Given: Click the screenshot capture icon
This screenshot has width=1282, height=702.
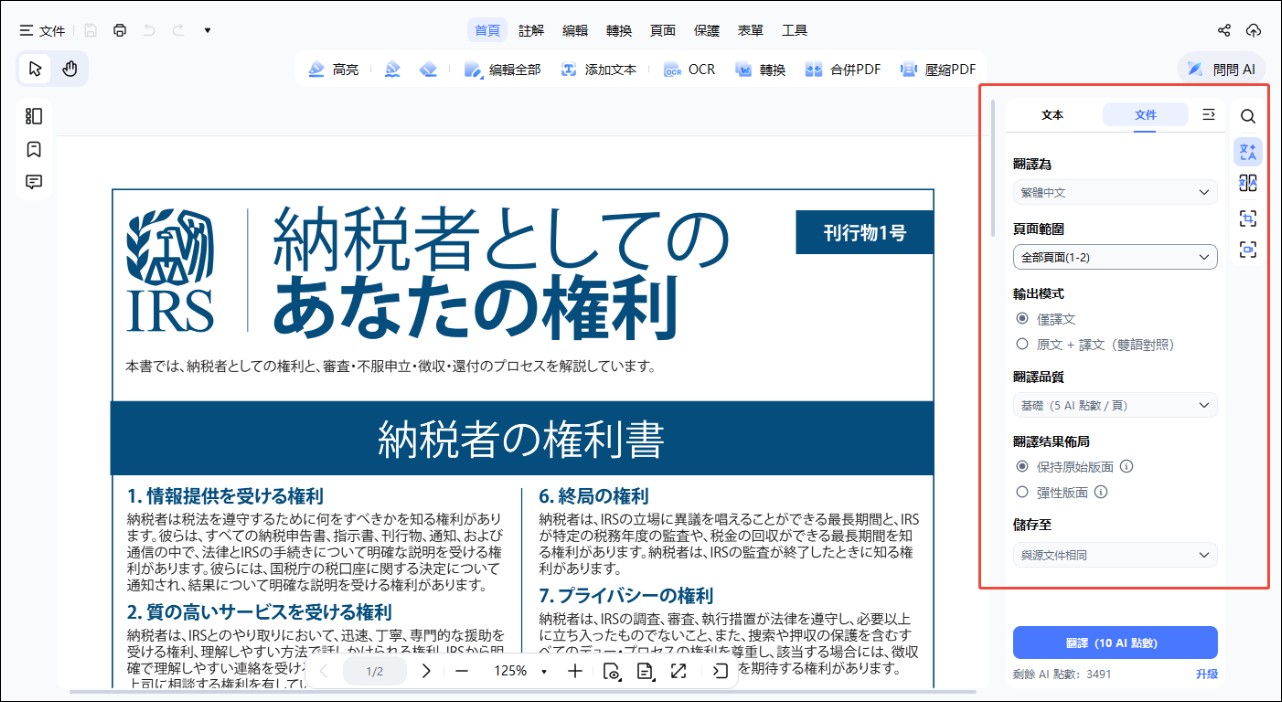Looking at the screenshot, I should (1248, 217).
